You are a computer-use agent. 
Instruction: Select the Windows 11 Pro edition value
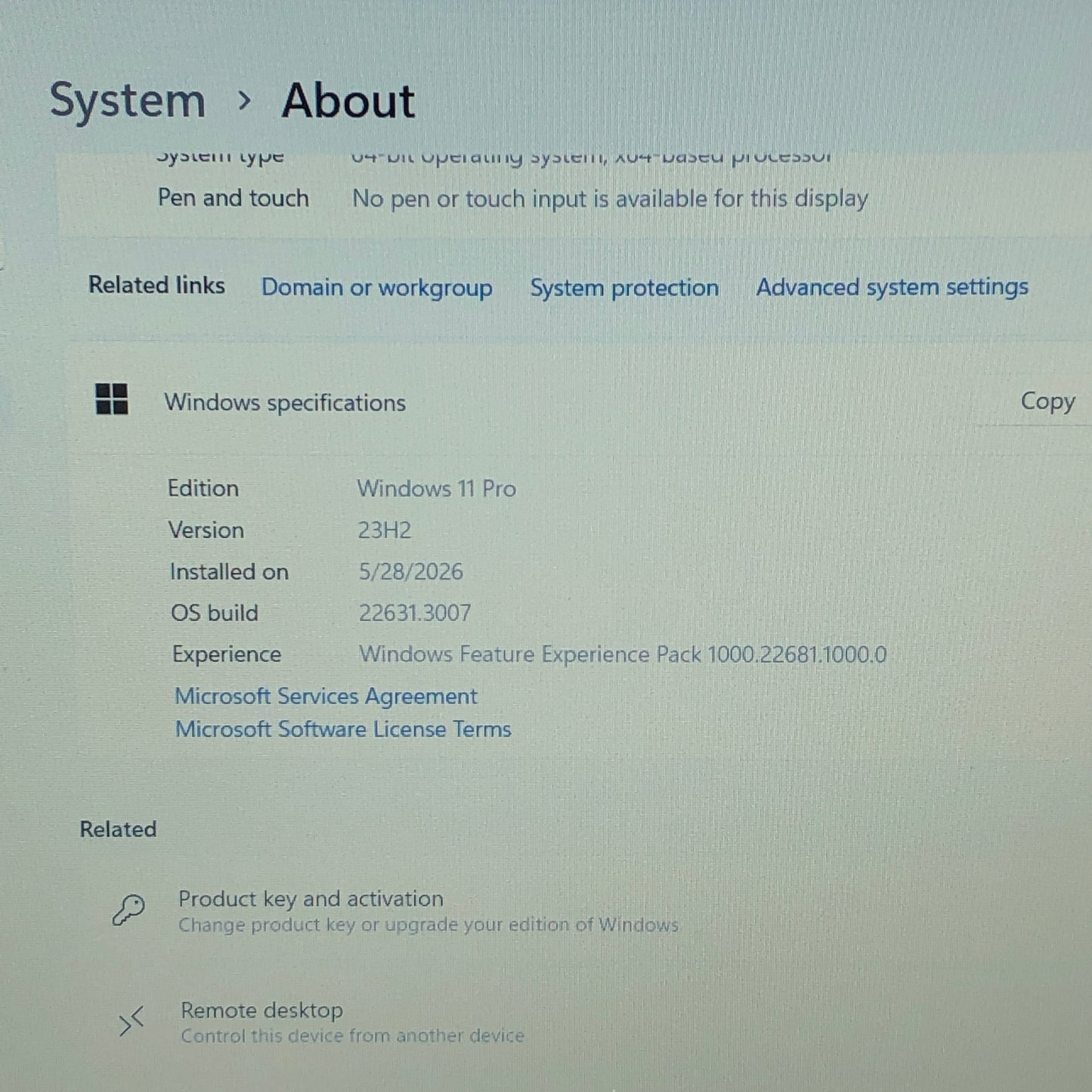point(436,489)
